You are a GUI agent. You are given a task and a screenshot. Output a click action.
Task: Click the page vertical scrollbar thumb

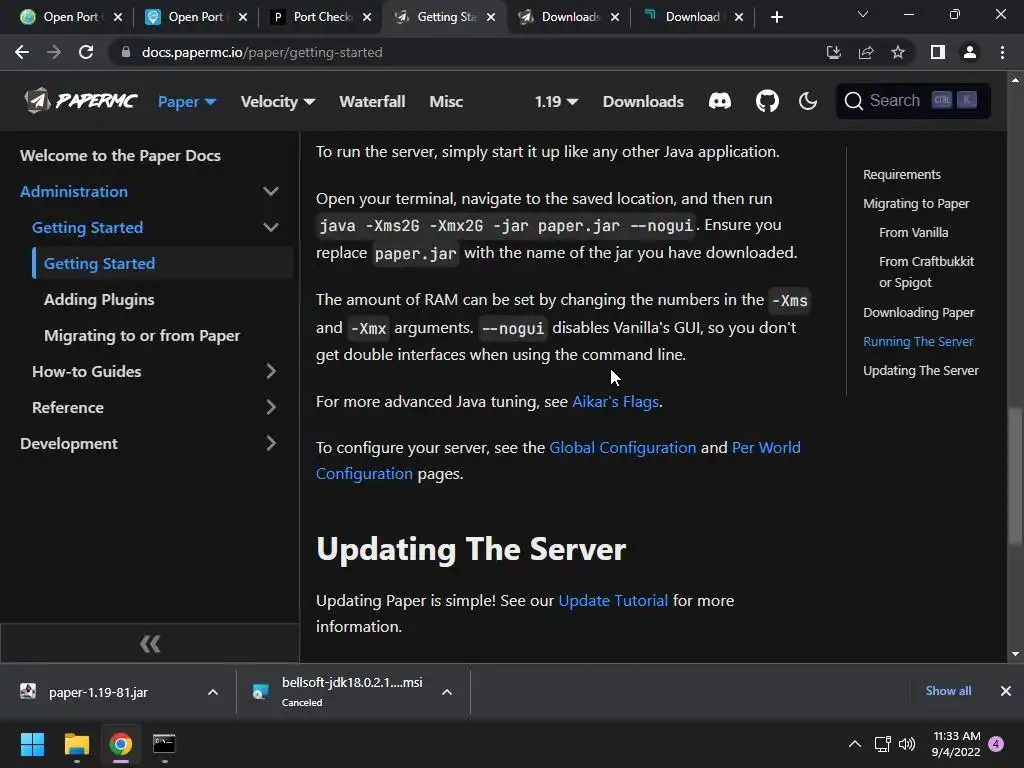pyautogui.click(x=1014, y=475)
